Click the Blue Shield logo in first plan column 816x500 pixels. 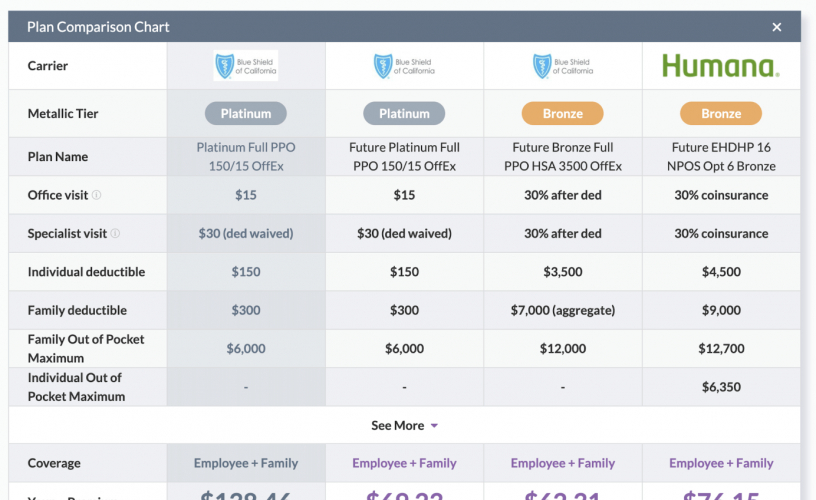tap(246, 66)
